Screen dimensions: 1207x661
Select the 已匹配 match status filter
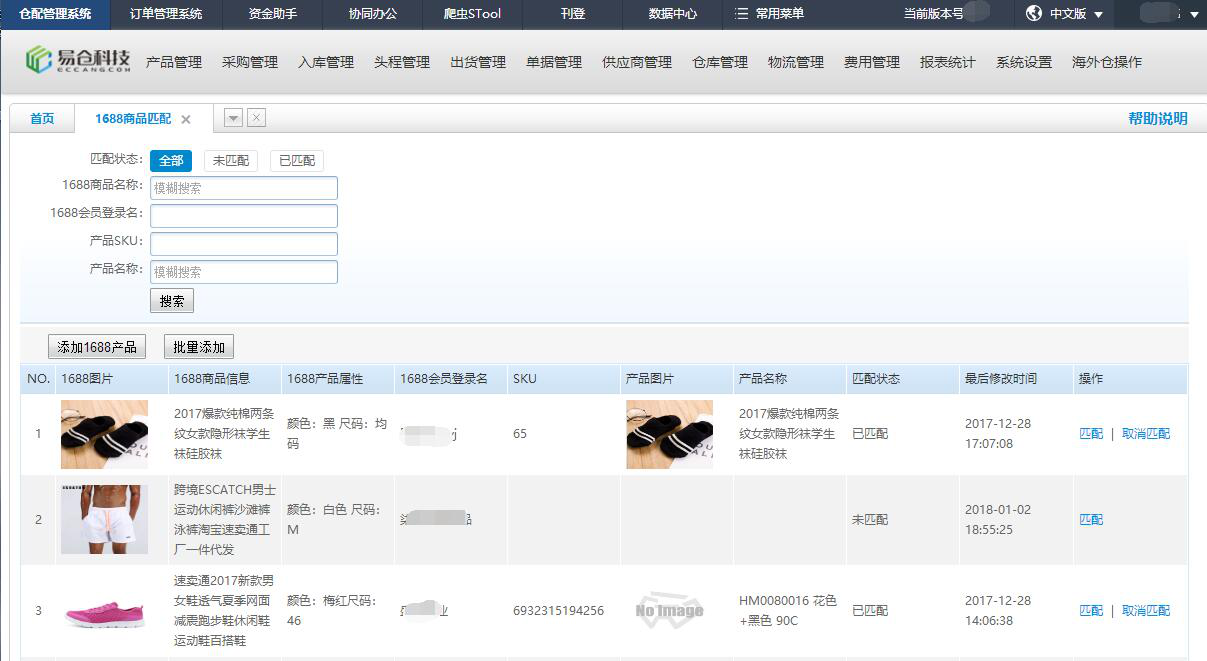click(x=296, y=160)
